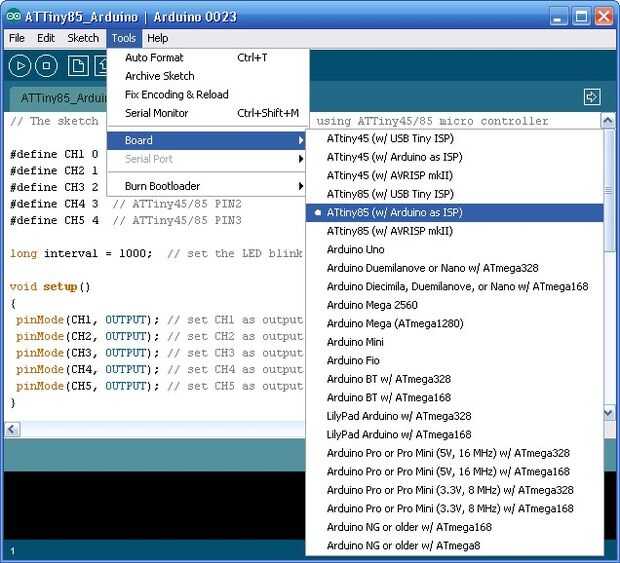Image resolution: width=620 pixels, height=563 pixels.
Task: Select Arduino Pro Mini (3.3V, 8 MHz) ATmega328
Action: click(455, 490)
